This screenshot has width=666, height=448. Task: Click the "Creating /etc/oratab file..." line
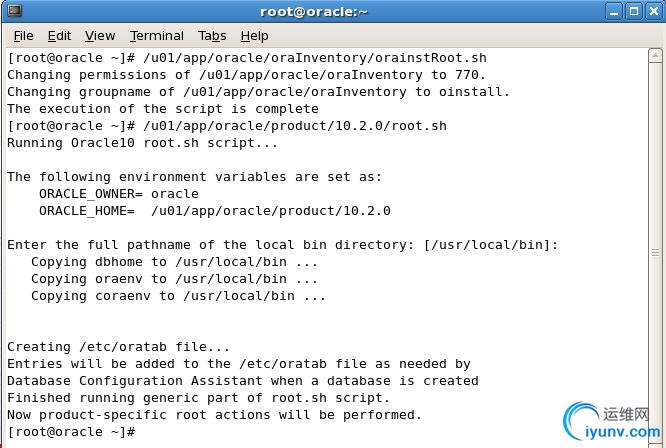tap(119, 347)
